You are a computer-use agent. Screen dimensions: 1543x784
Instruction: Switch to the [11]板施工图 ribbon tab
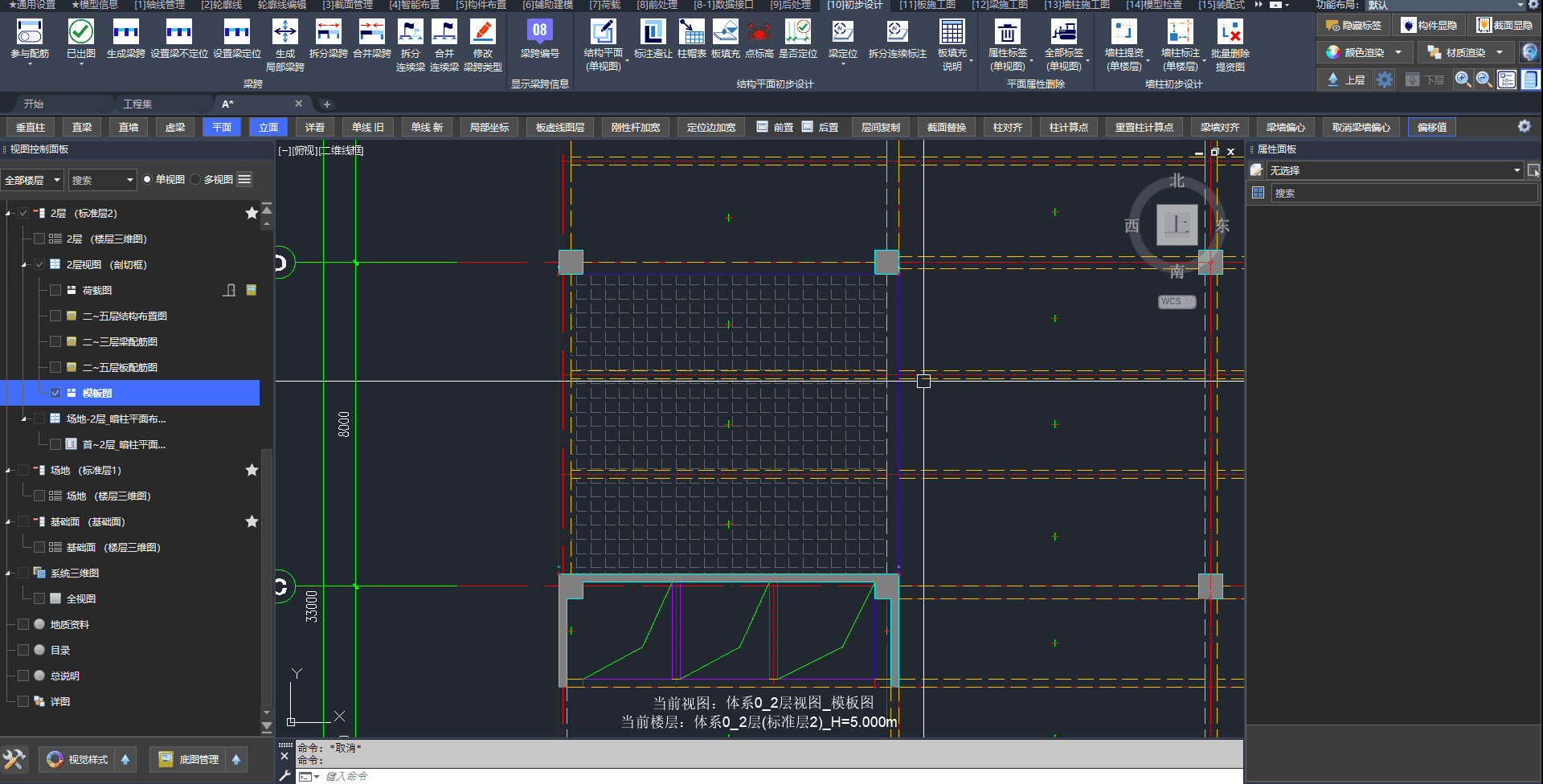927,5
